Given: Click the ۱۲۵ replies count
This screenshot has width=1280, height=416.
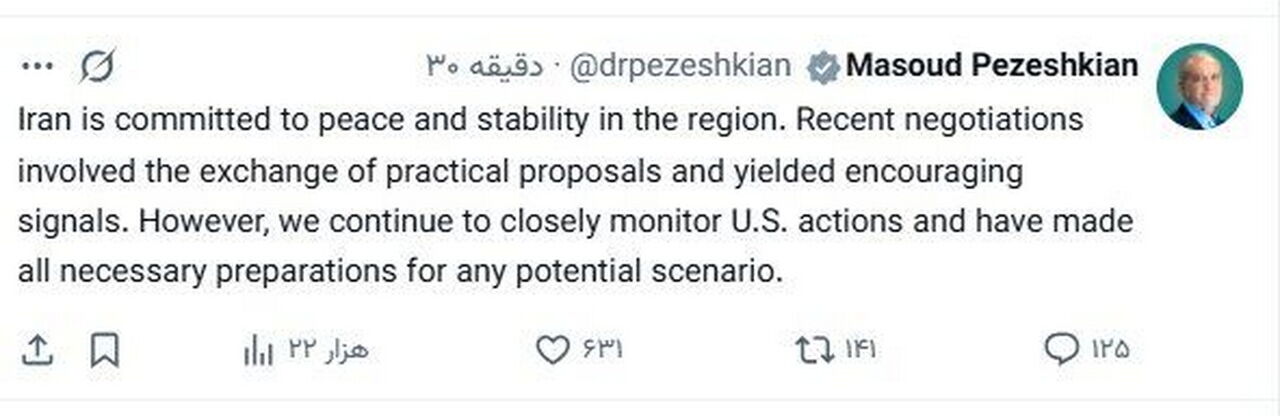Looking at the screenshot, I should pos(1106,350).
